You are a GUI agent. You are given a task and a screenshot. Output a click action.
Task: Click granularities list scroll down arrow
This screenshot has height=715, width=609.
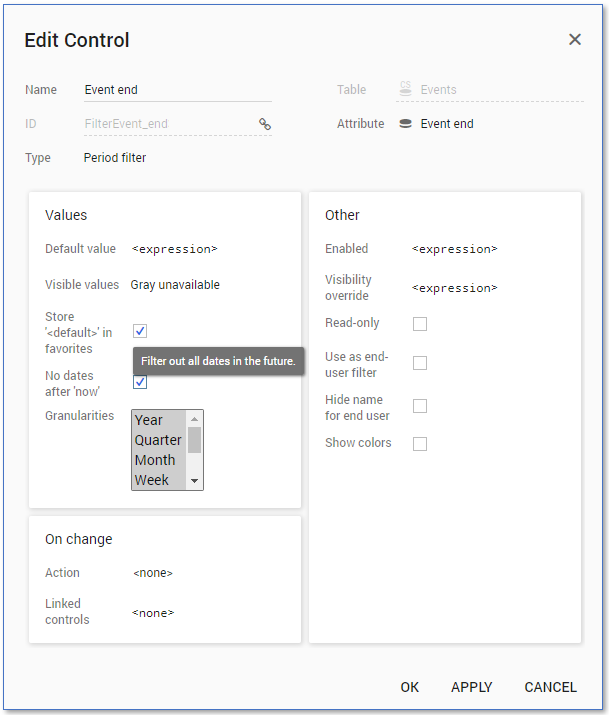(195, 481)
